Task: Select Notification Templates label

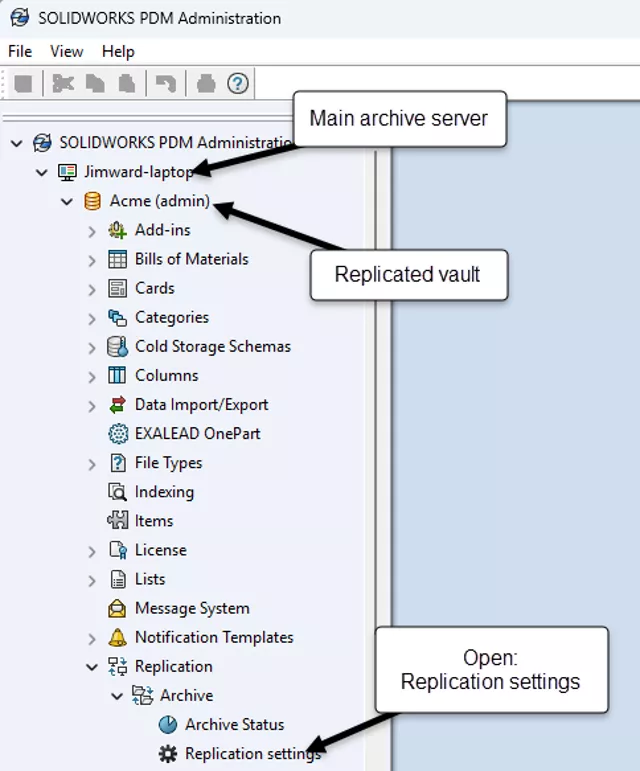Action: [x=214, y=637]
